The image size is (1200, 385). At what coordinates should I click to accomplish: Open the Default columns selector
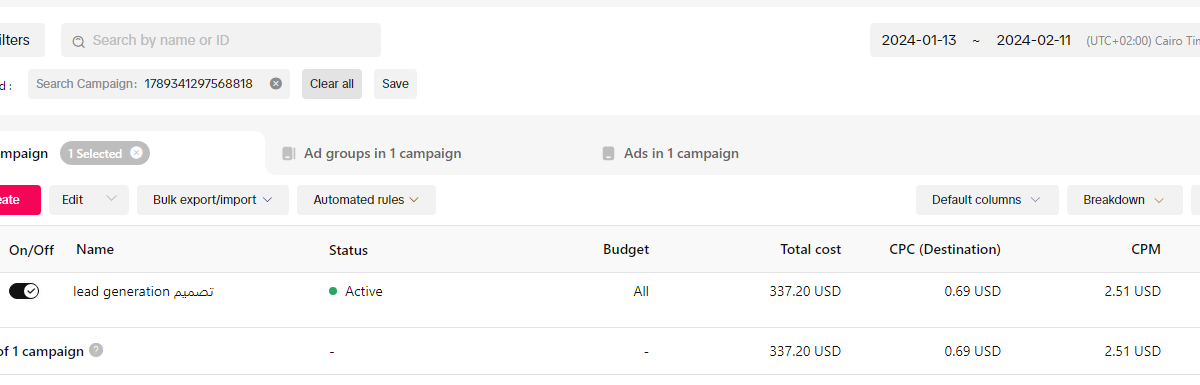pyautogui.click(x=987, y=200)
